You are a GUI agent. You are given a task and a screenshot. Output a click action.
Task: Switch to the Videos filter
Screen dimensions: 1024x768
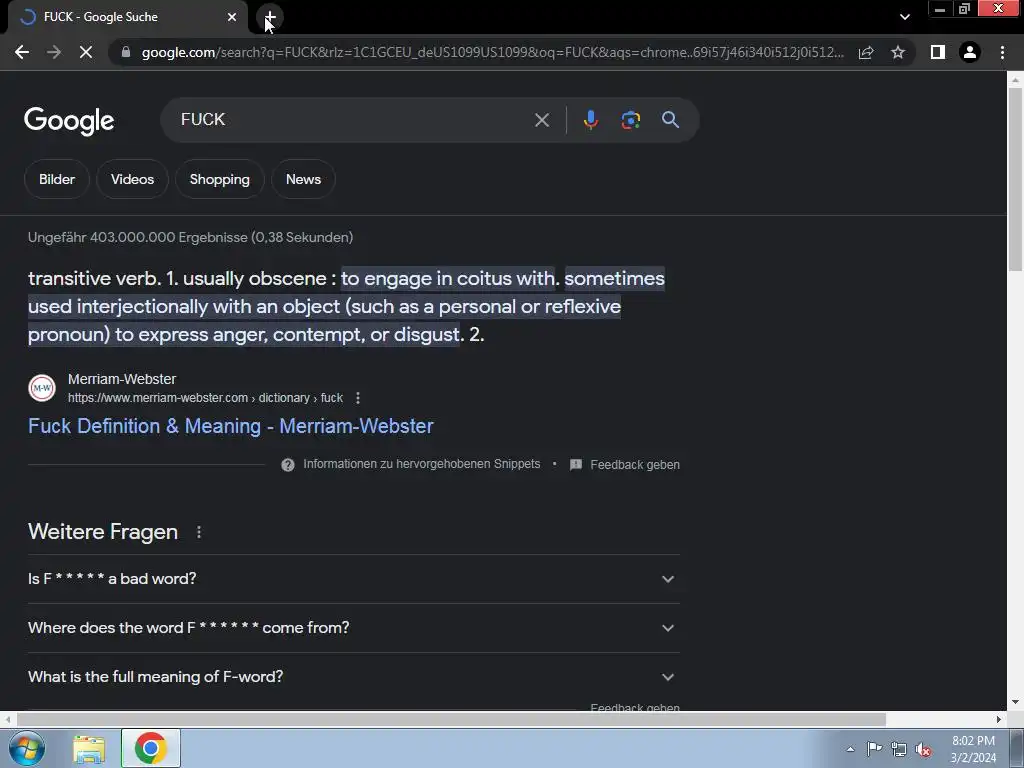coord(133,179)
